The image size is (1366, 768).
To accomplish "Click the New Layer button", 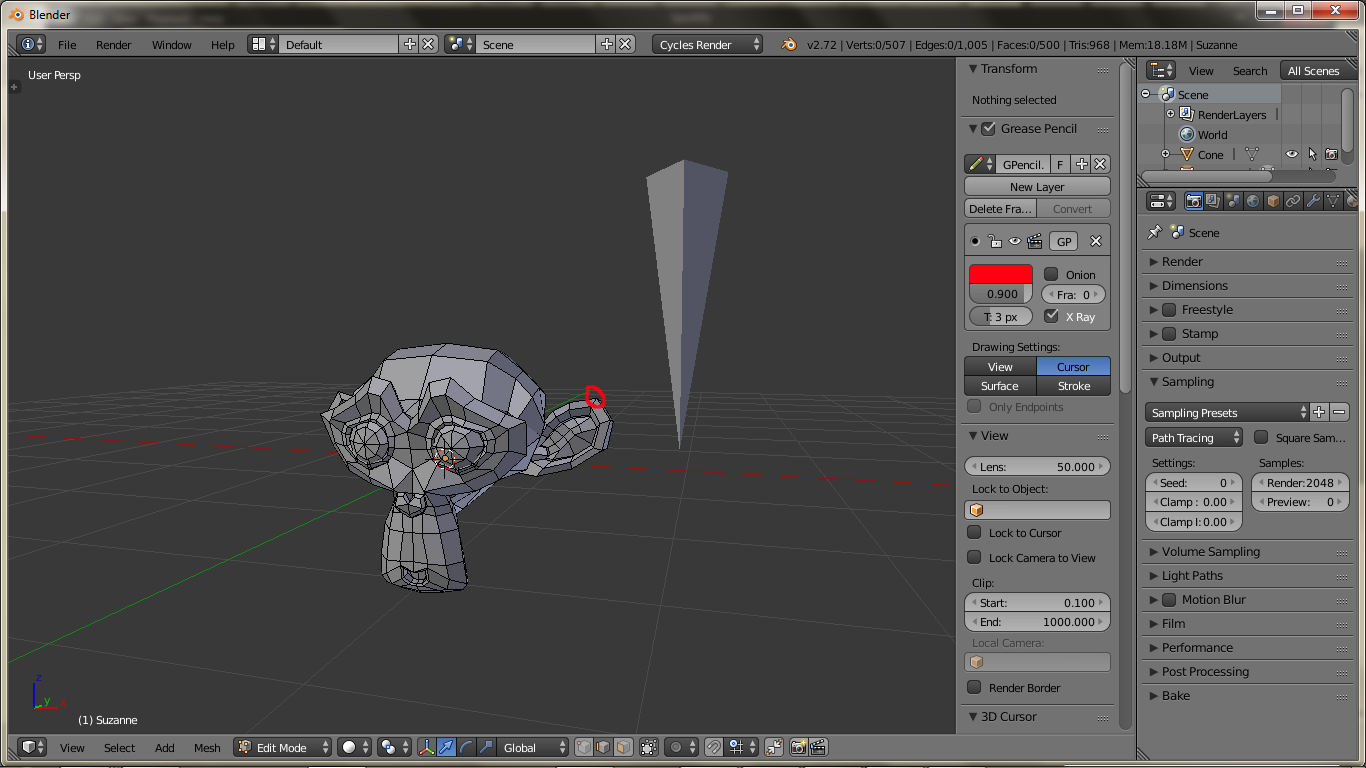I will 1037,187.
